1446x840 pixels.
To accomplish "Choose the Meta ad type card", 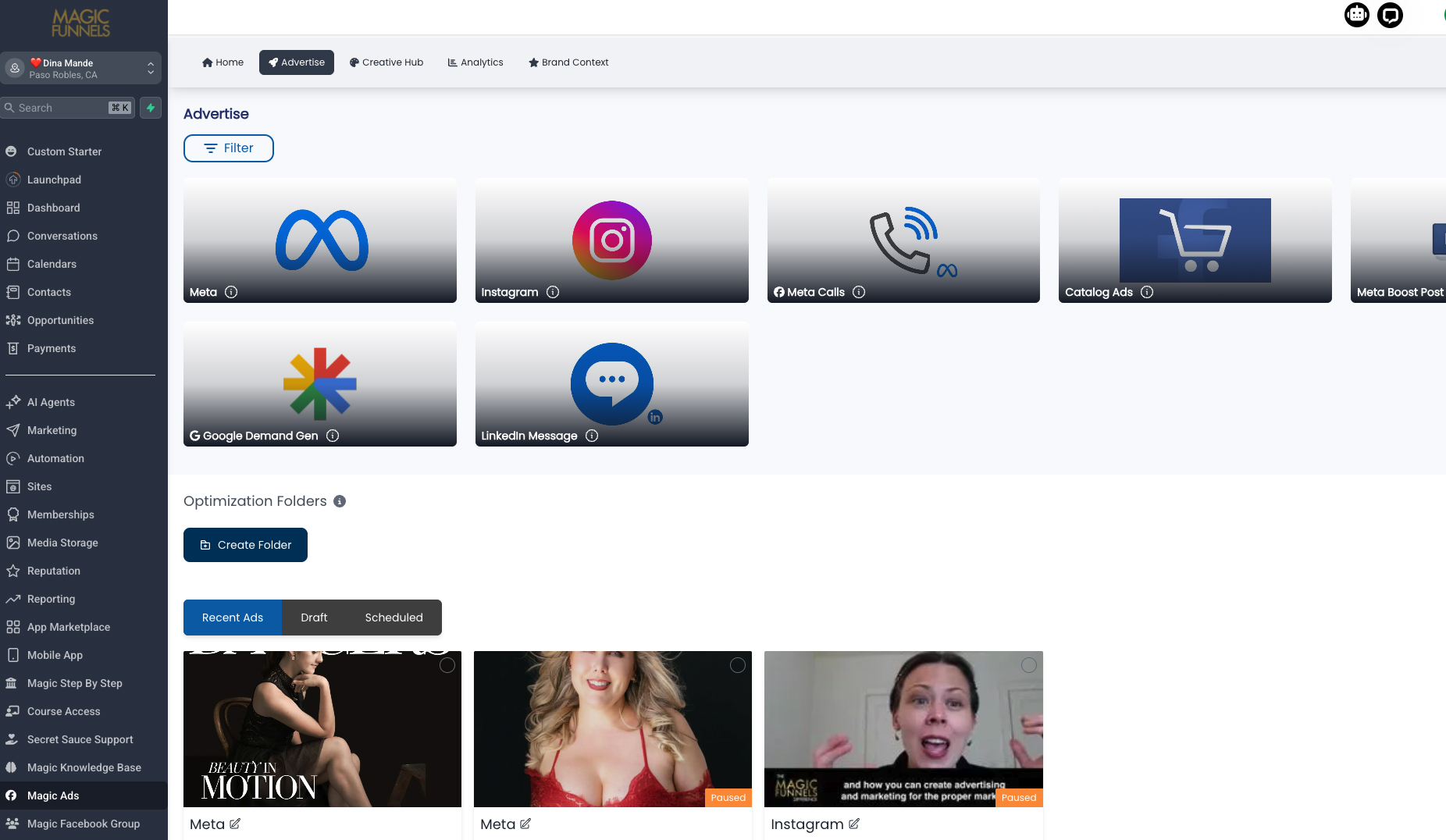I will pos(320,240).
